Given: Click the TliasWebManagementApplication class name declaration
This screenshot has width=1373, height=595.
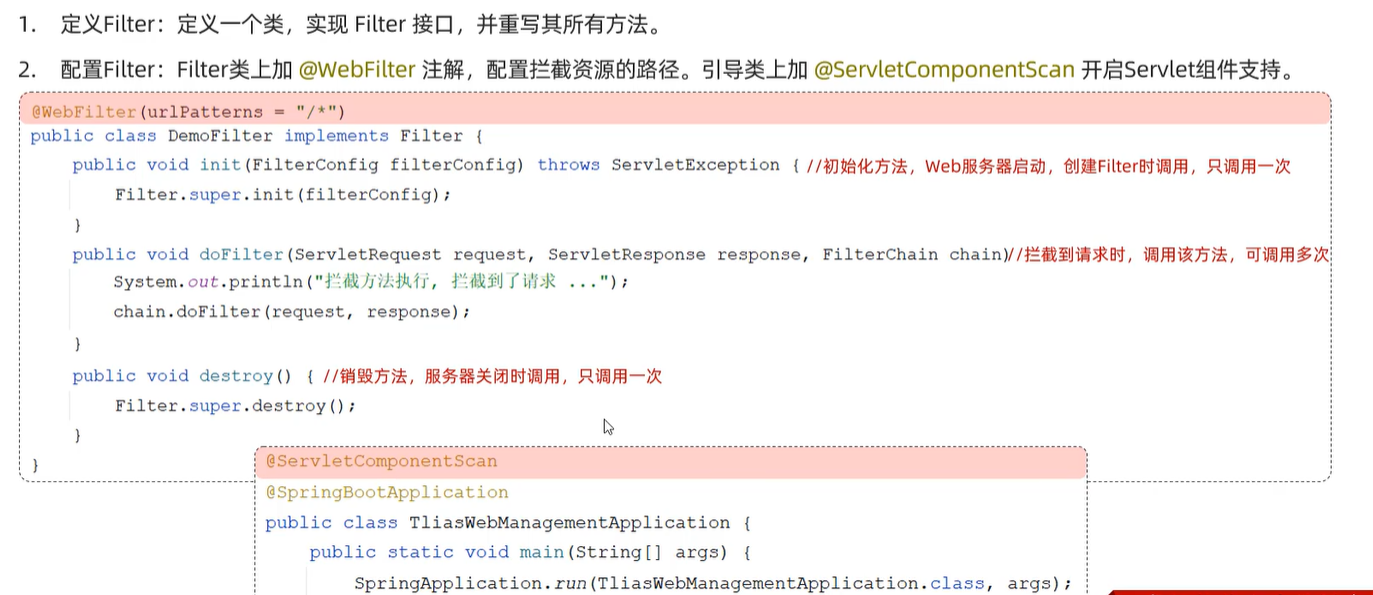Looking at the screenshot, I should click(x=570, y=523).
